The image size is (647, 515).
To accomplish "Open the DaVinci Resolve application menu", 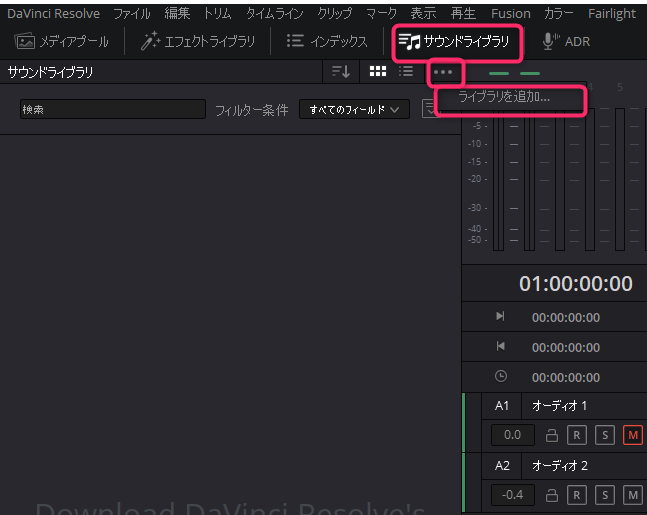I will pyautogui.click(x=54, y=14).
